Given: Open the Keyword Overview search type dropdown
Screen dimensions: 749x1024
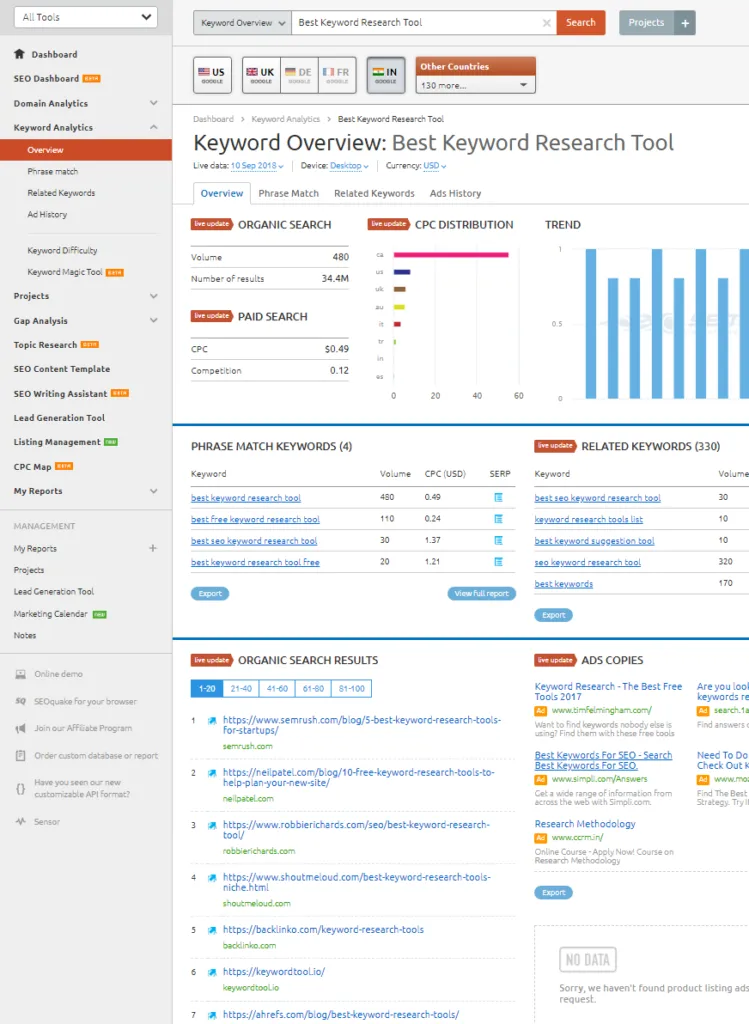Looking at the screenshot, I should click(x=242, y=23).
